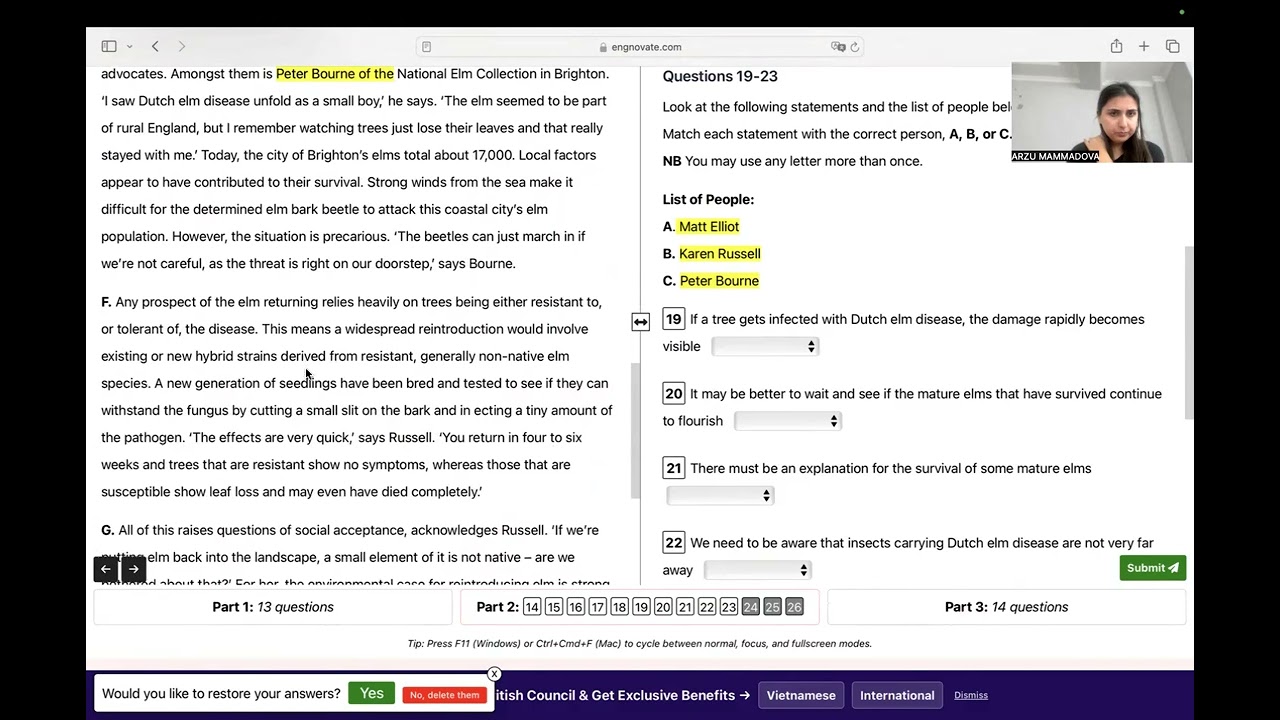This screenshot has width=1280, height=720.
Task: Open the Share menu
Action: click(x=1116, y=46)
